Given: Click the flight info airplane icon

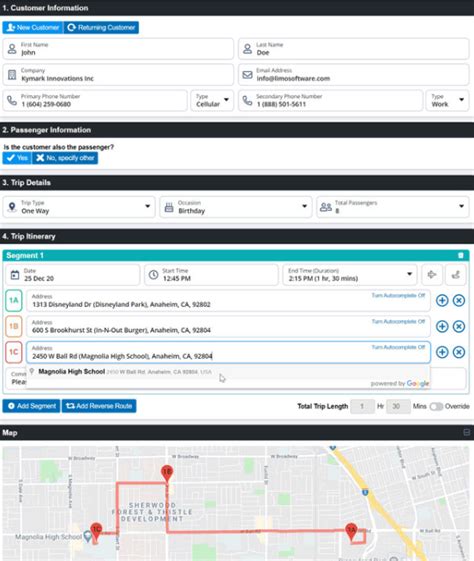Looking at the screenshot, I should 432,275.
